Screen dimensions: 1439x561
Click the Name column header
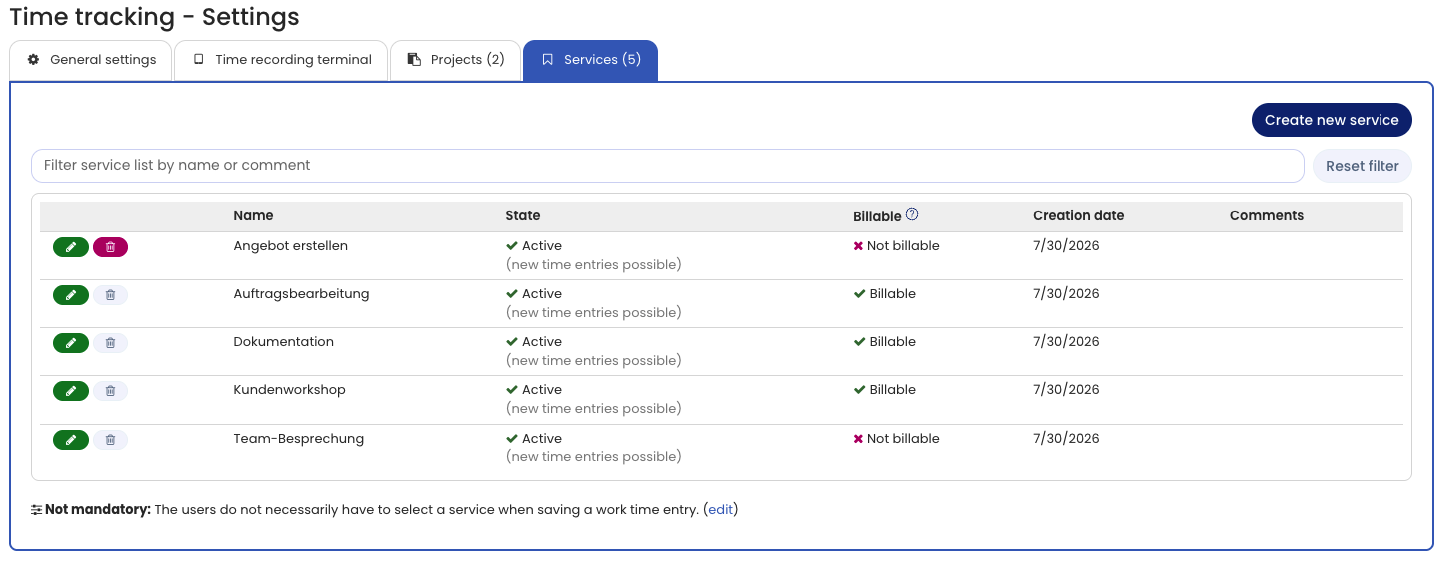click(253, 216)
